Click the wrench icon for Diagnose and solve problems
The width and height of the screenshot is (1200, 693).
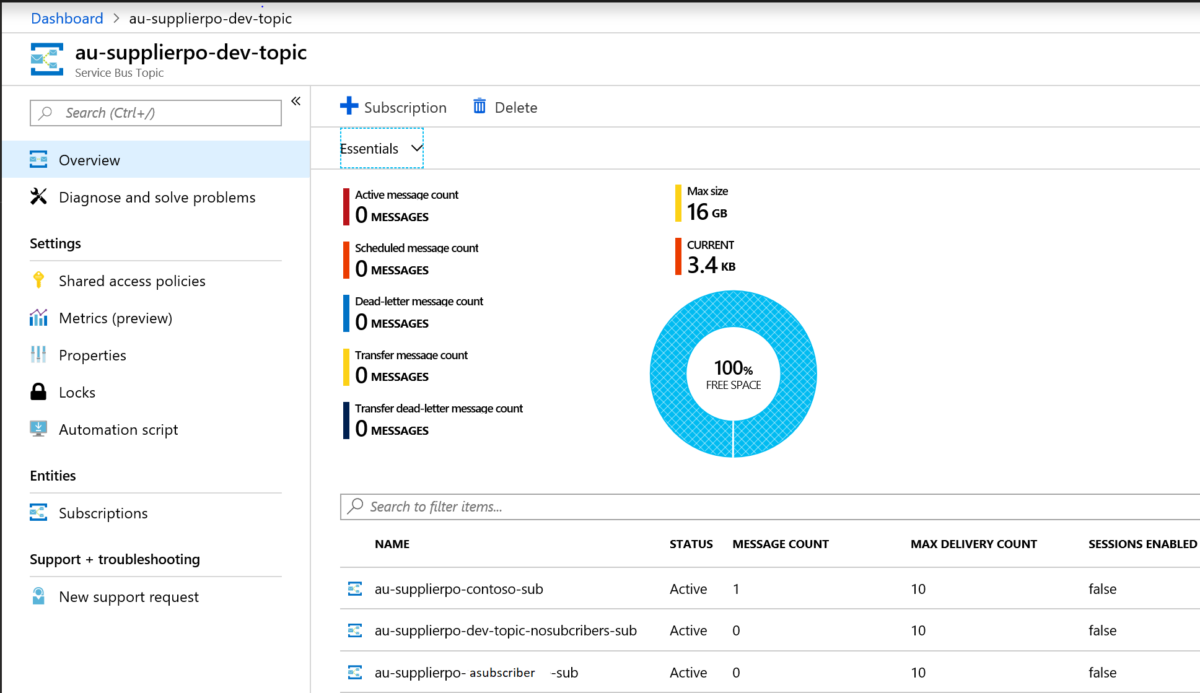coord(38,197)
